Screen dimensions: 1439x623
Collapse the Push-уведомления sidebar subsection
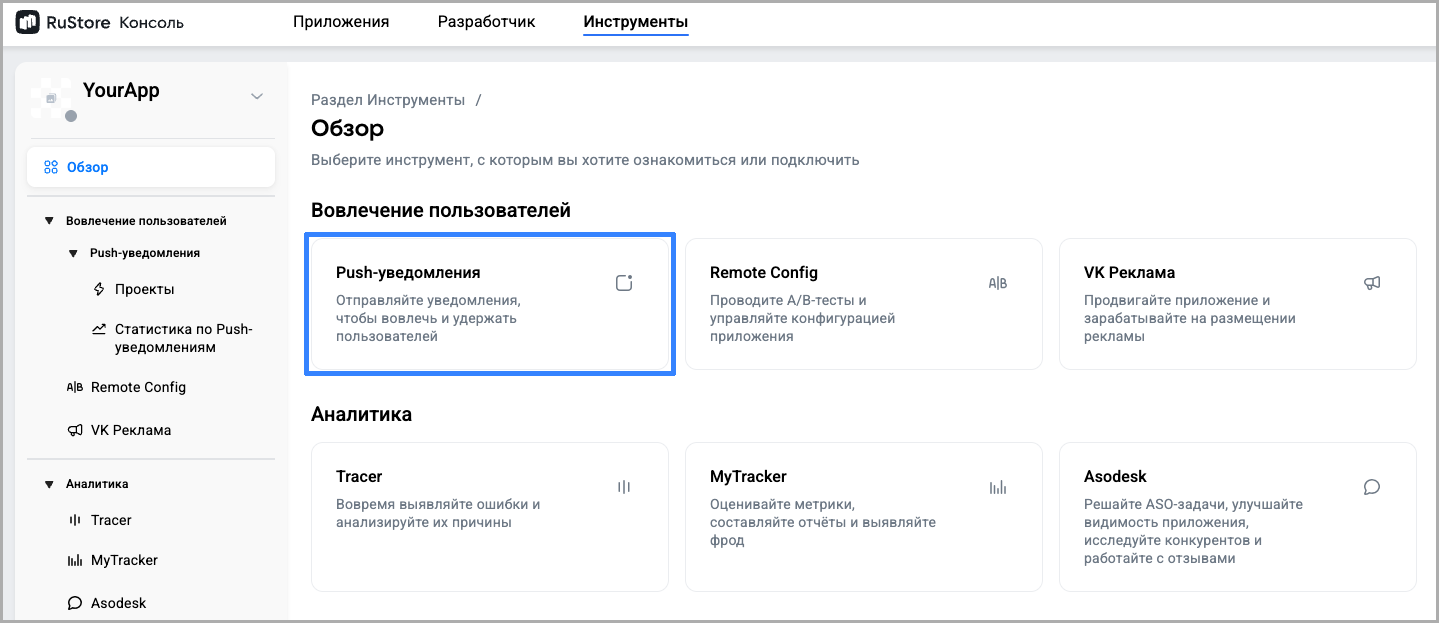[73, 253]
